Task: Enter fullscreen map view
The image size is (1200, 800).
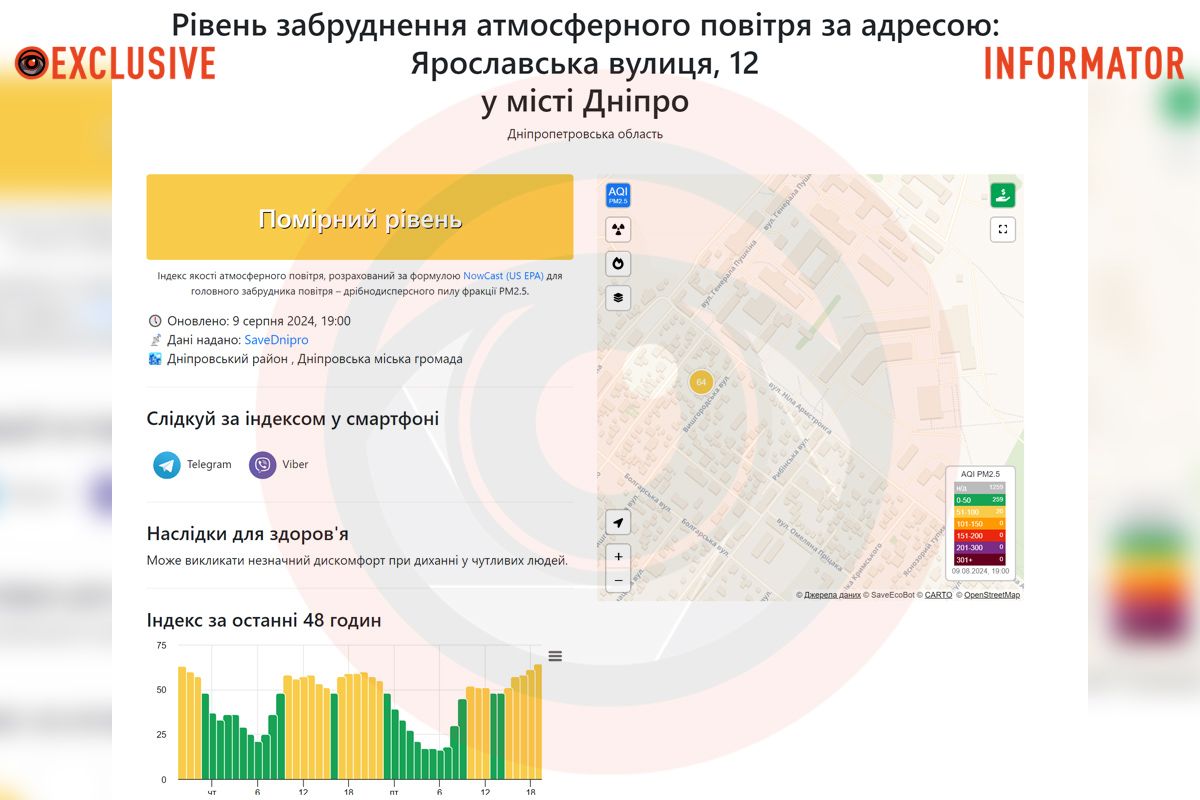Action: click(1002, 229)
